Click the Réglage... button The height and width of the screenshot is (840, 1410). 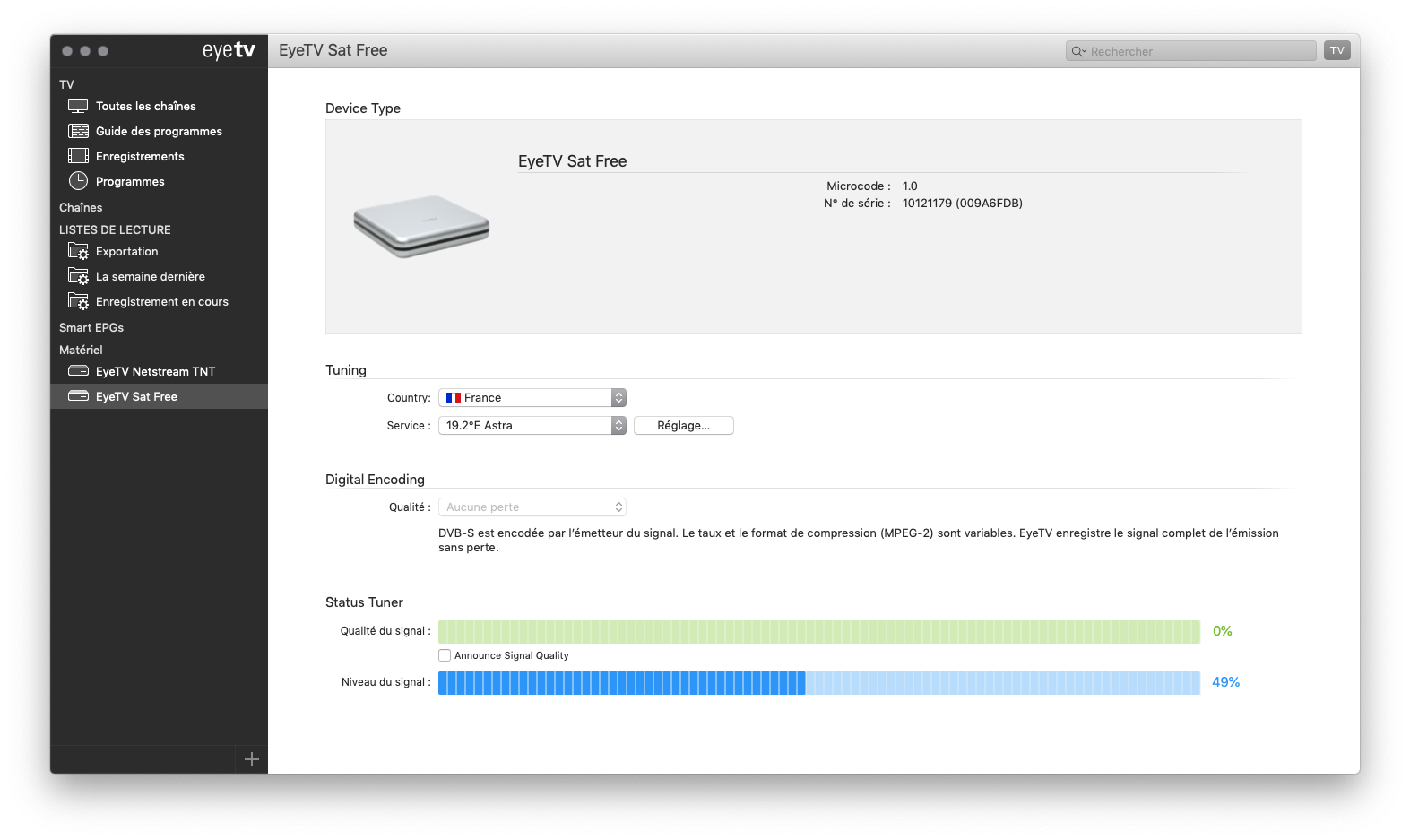pos(684,425)
